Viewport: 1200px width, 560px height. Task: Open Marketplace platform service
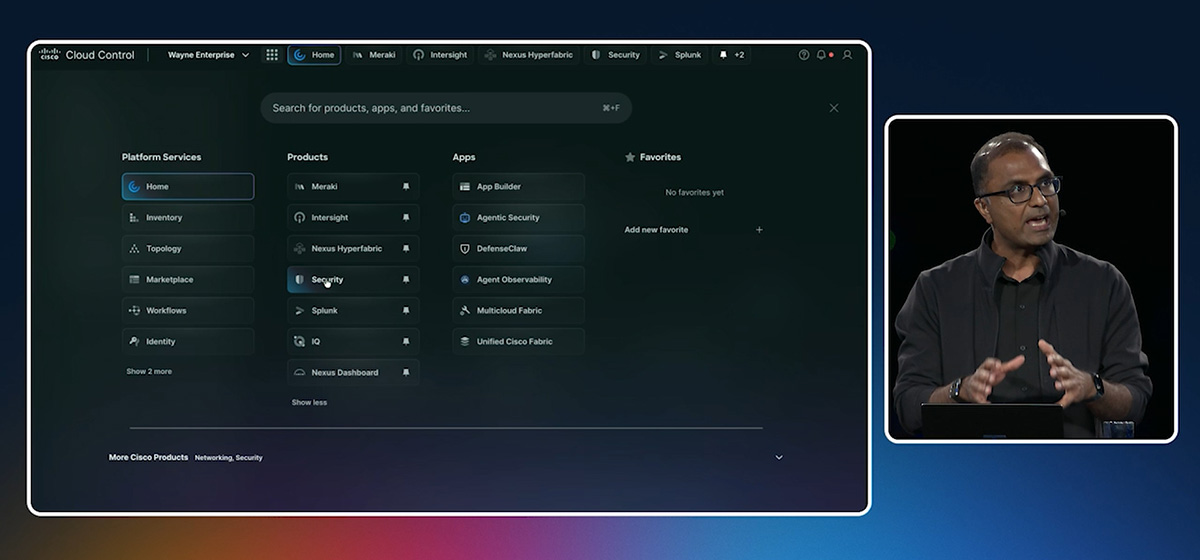188,280
